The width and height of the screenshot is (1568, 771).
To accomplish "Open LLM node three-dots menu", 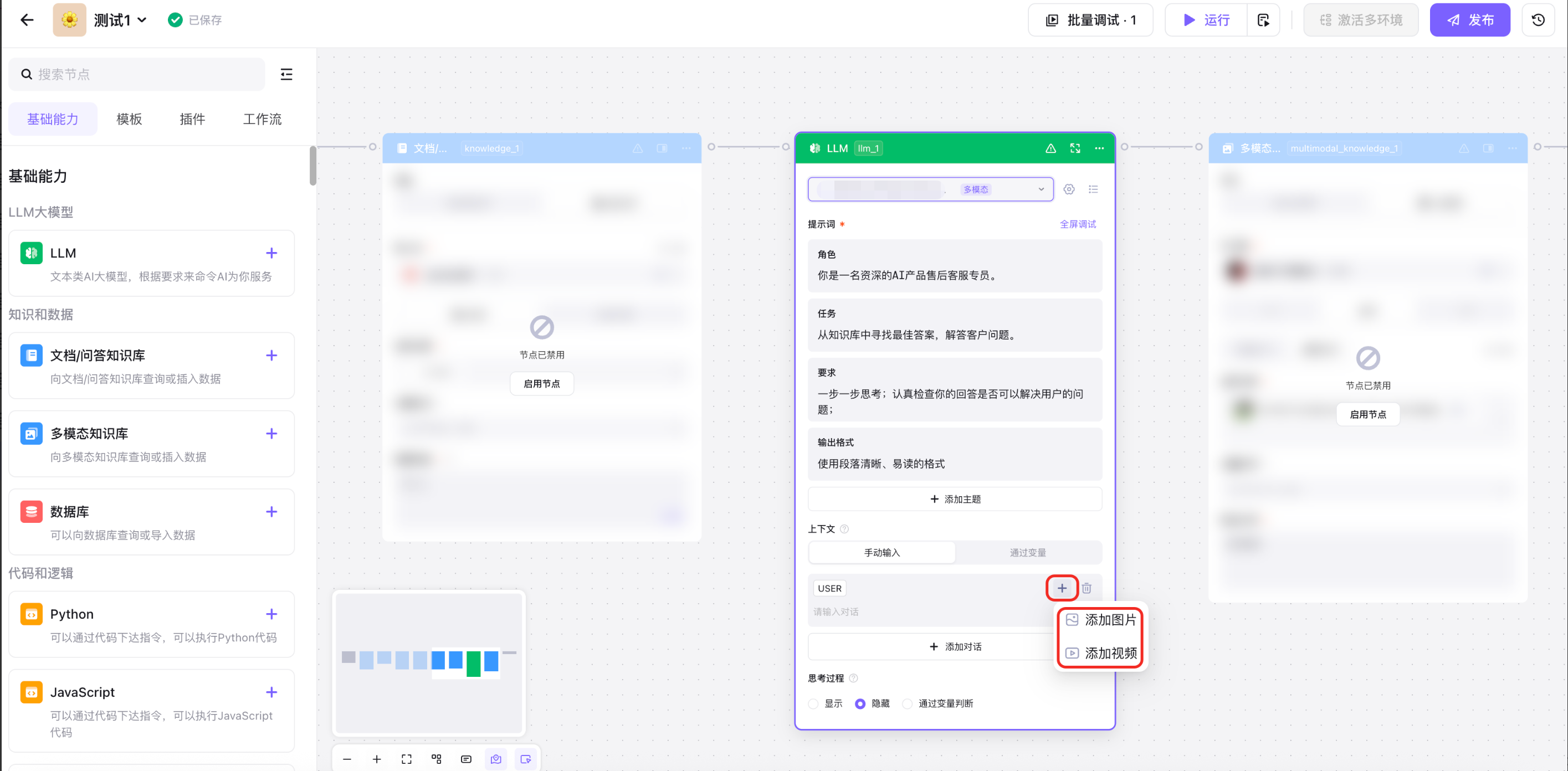I will (x=1099, y=148).
